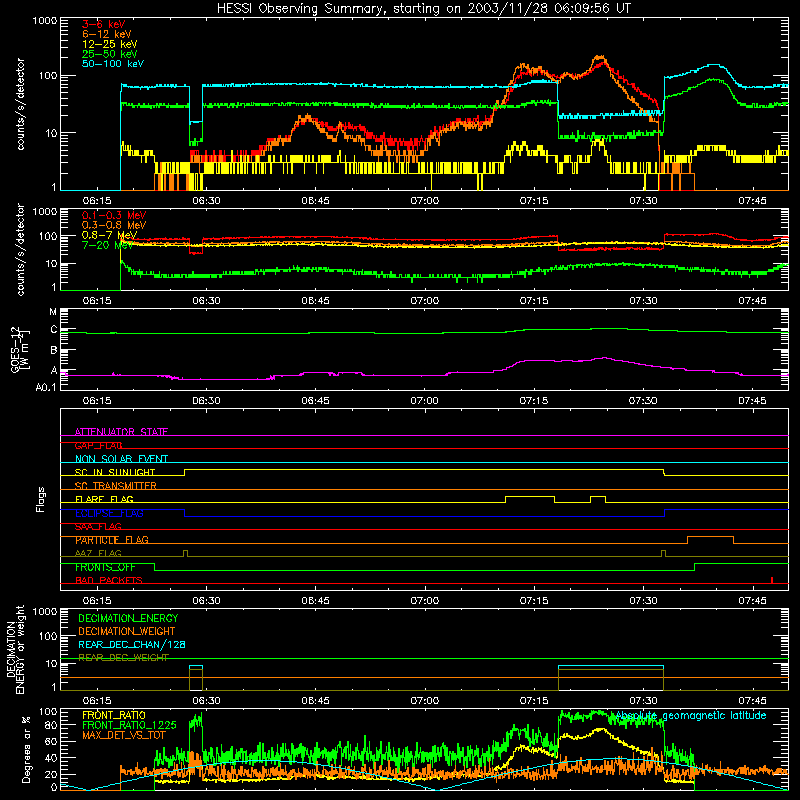Click the ATTENUATOR_STATE flag label
This screenshot has height=800, width=800.
(121, 432)
